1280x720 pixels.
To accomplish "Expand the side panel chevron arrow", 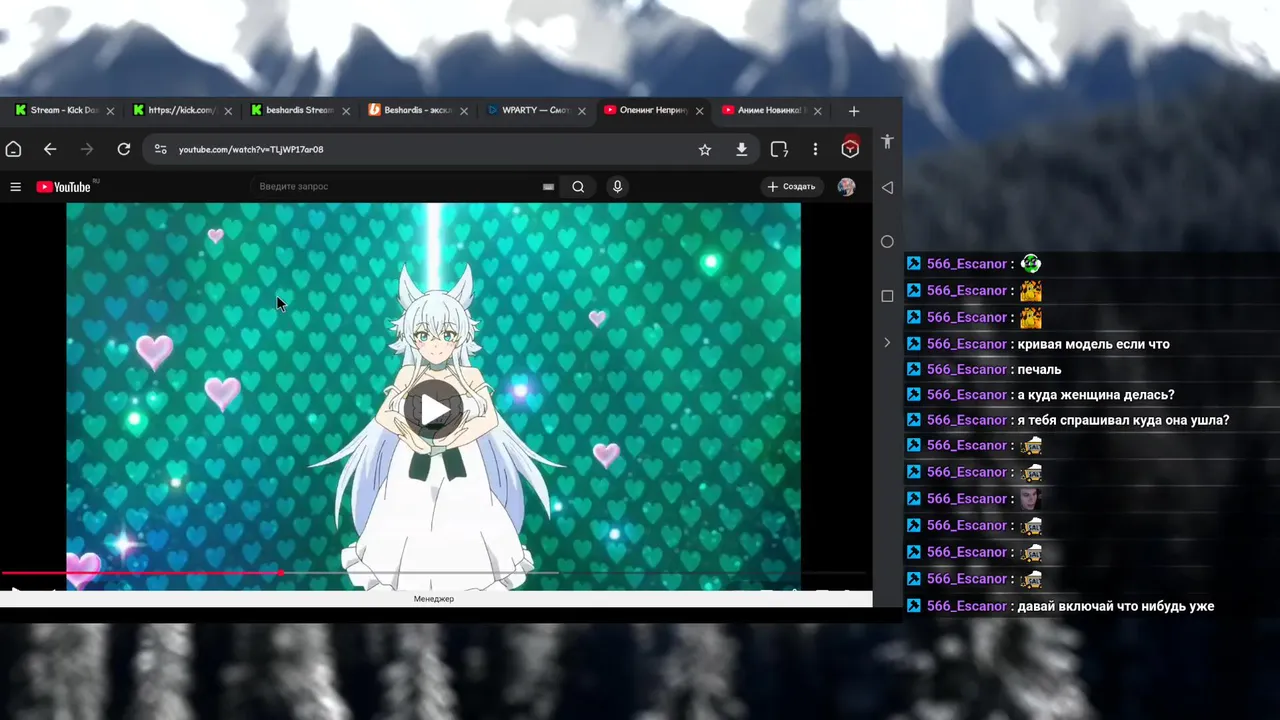I will (x=887, y=343).
